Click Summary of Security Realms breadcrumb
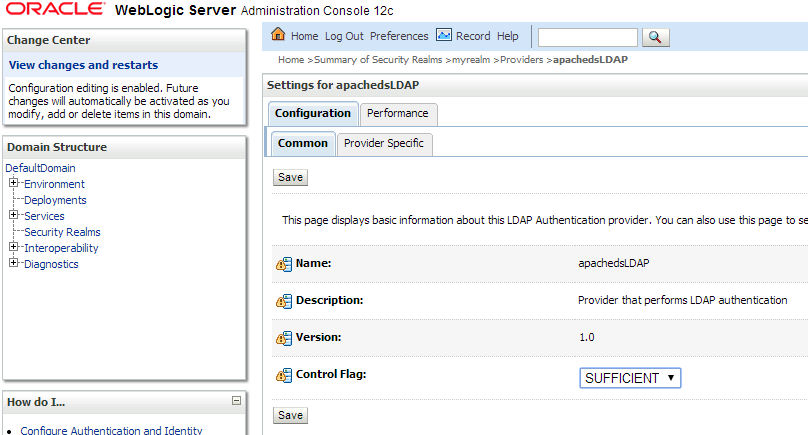 click(x=378, y=60)
